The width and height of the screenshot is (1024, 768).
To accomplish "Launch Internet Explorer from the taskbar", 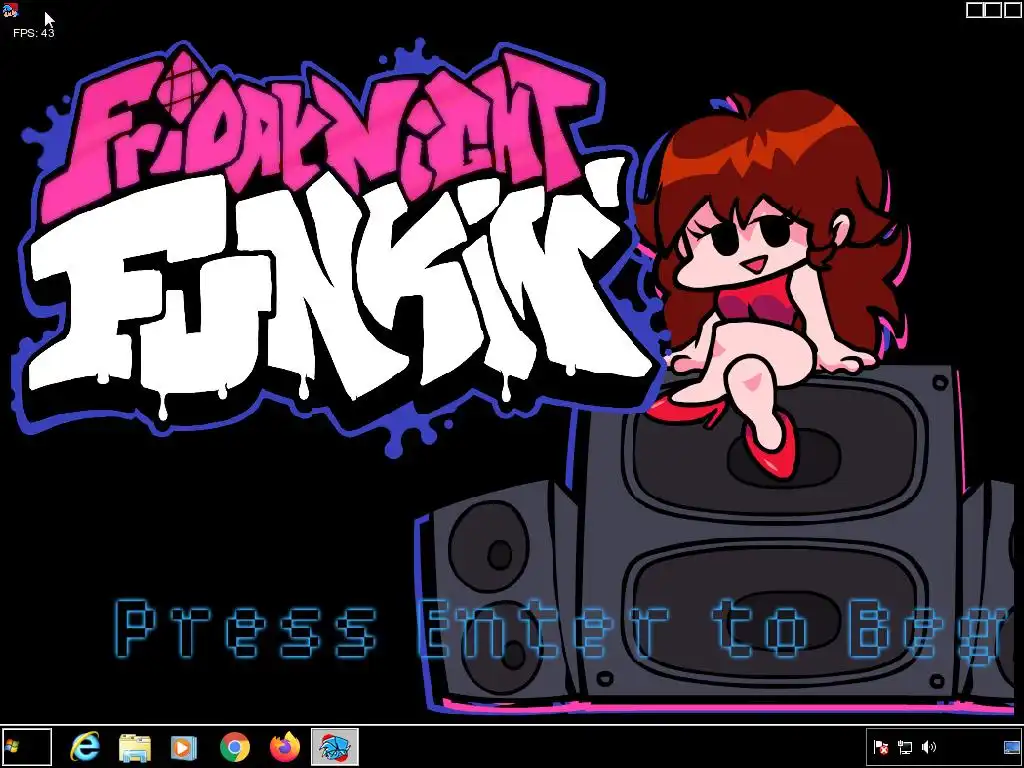I will 85,747.
